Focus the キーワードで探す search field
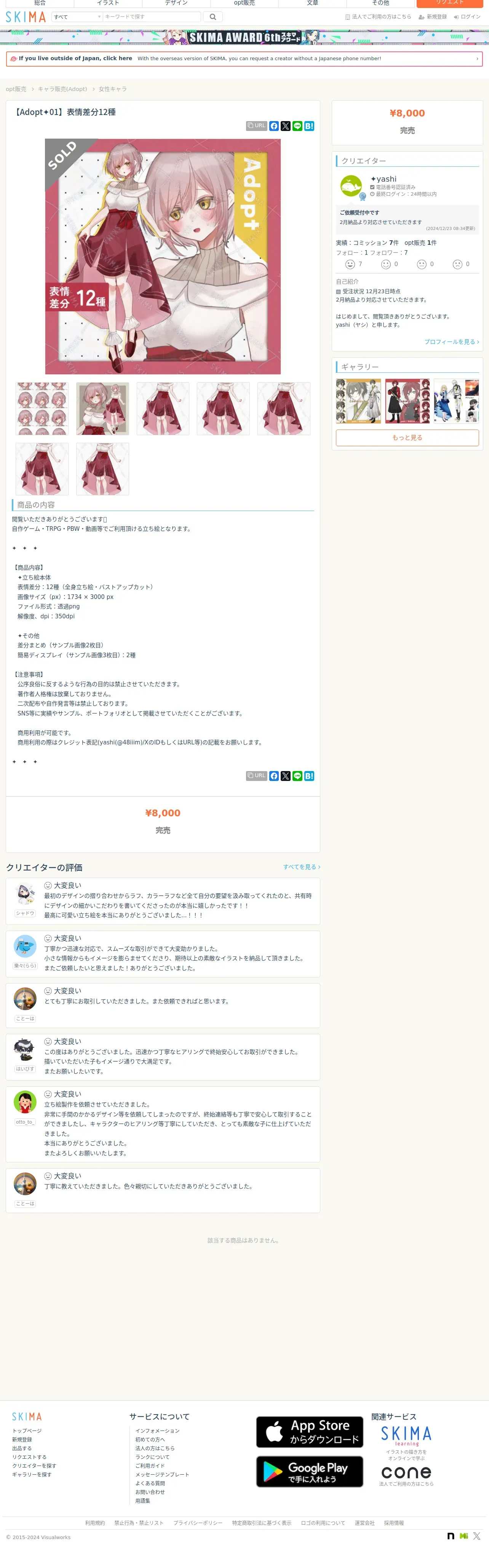Image resolution: width=489 pixels, height=1568 pixels. click(x=152, y=17)
